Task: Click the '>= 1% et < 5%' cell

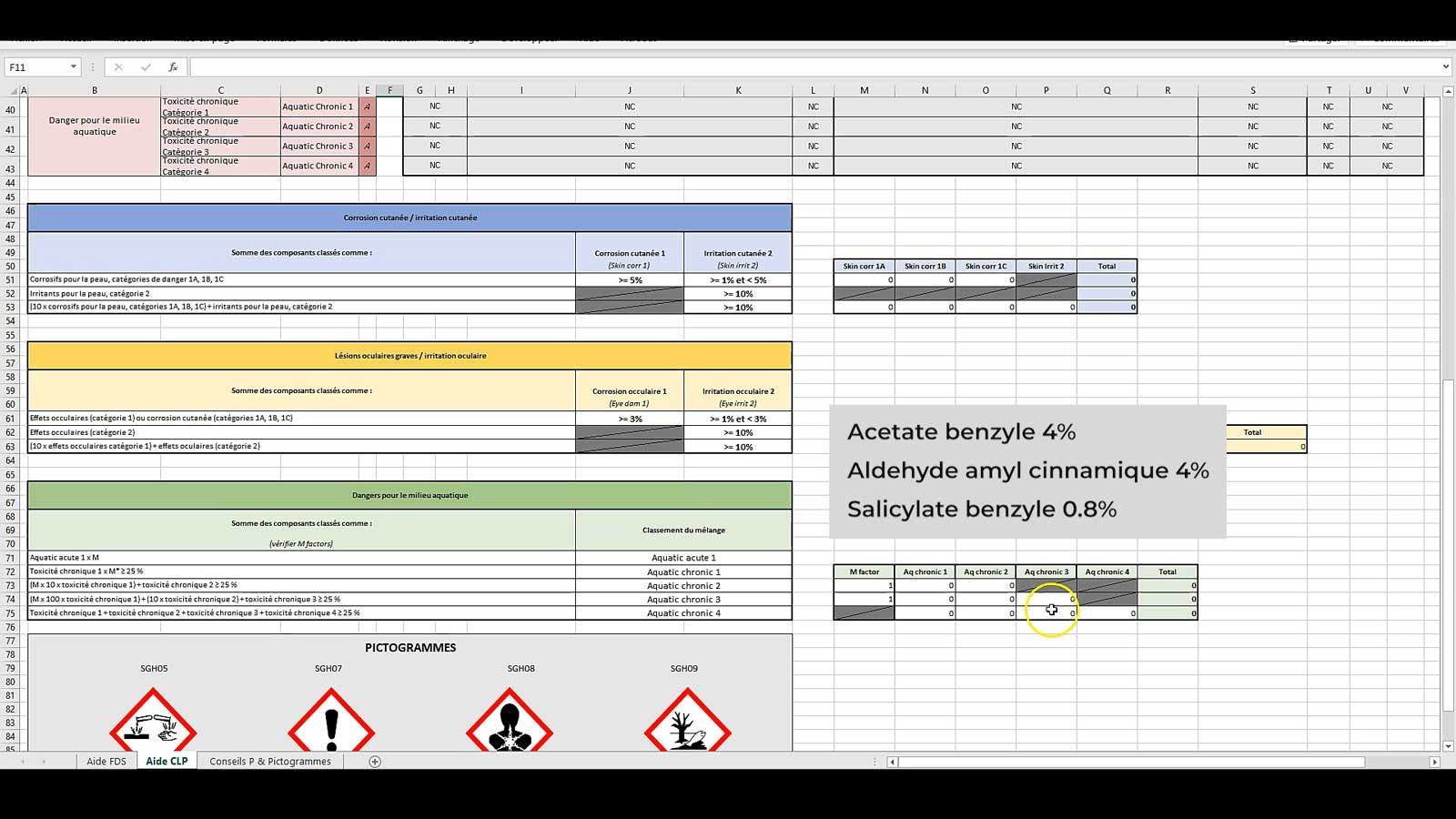Action: 738,279
